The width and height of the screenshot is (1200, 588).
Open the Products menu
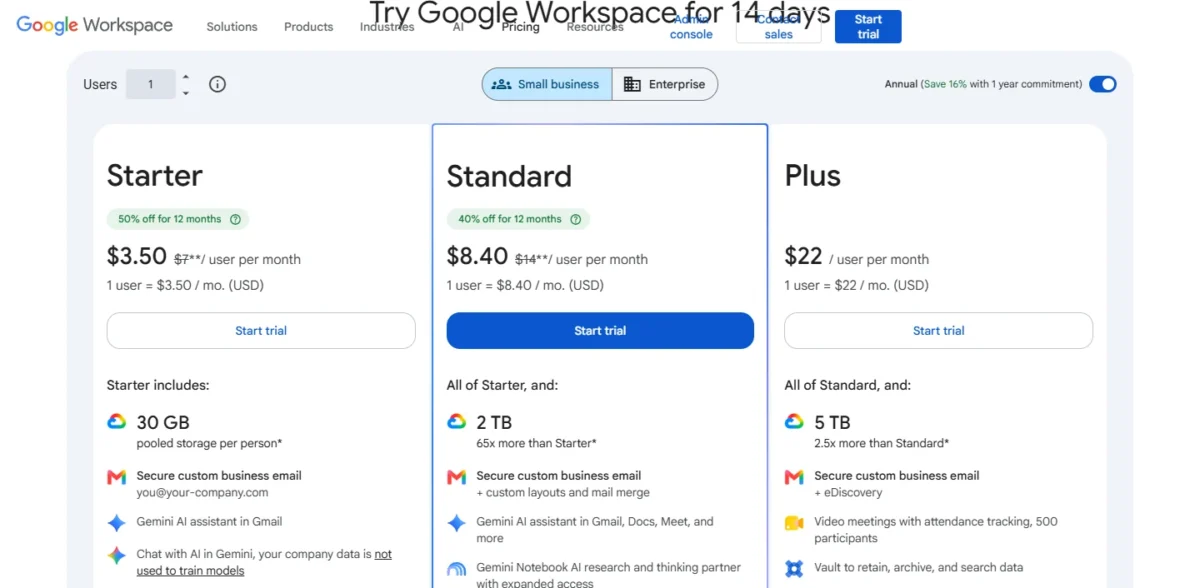coord(308,27)
